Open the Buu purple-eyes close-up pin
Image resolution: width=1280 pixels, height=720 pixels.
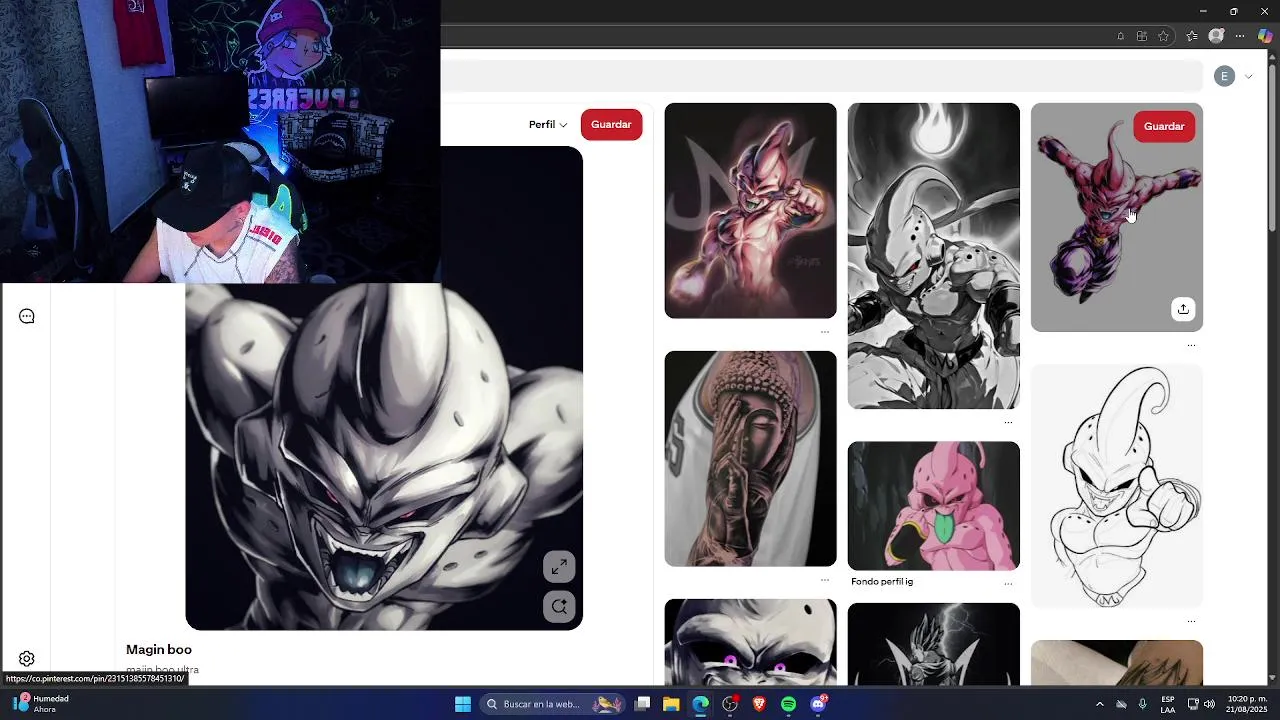pyautogui.click(x=750, y=642)
